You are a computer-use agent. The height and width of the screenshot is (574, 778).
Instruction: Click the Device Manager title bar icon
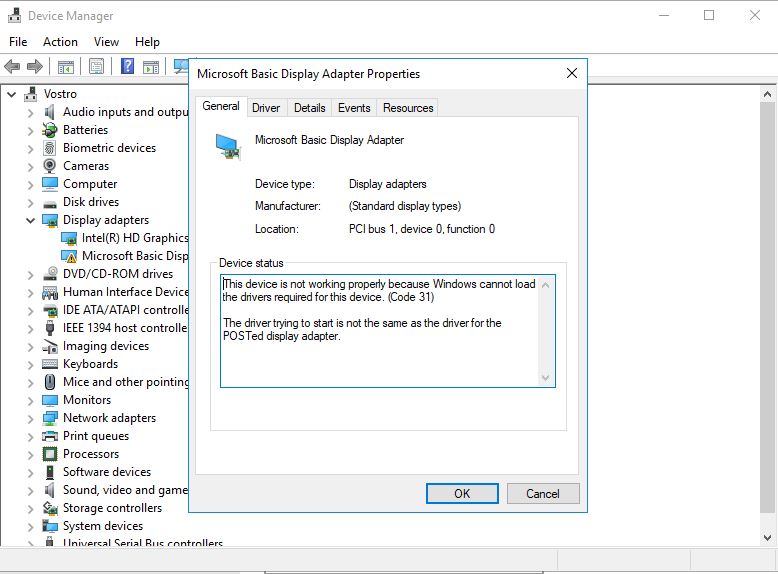click(x=14, y=15)
